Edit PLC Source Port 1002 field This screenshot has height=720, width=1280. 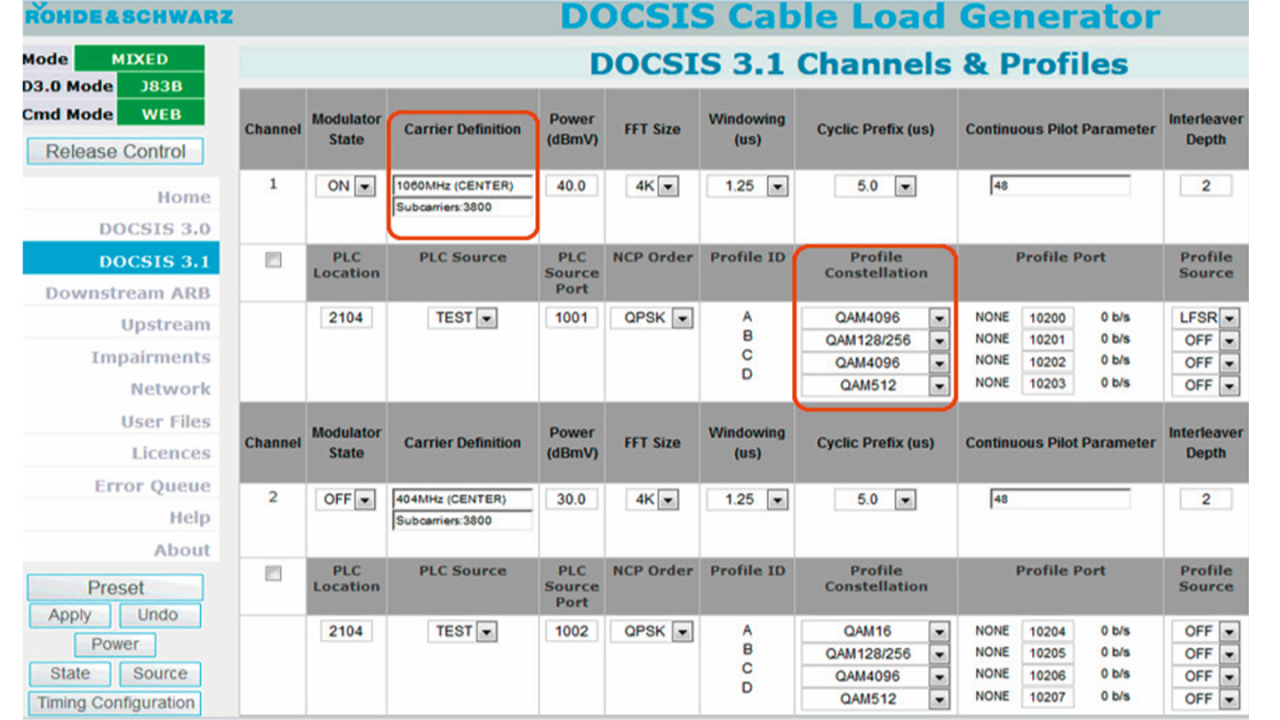click(572, 632)
